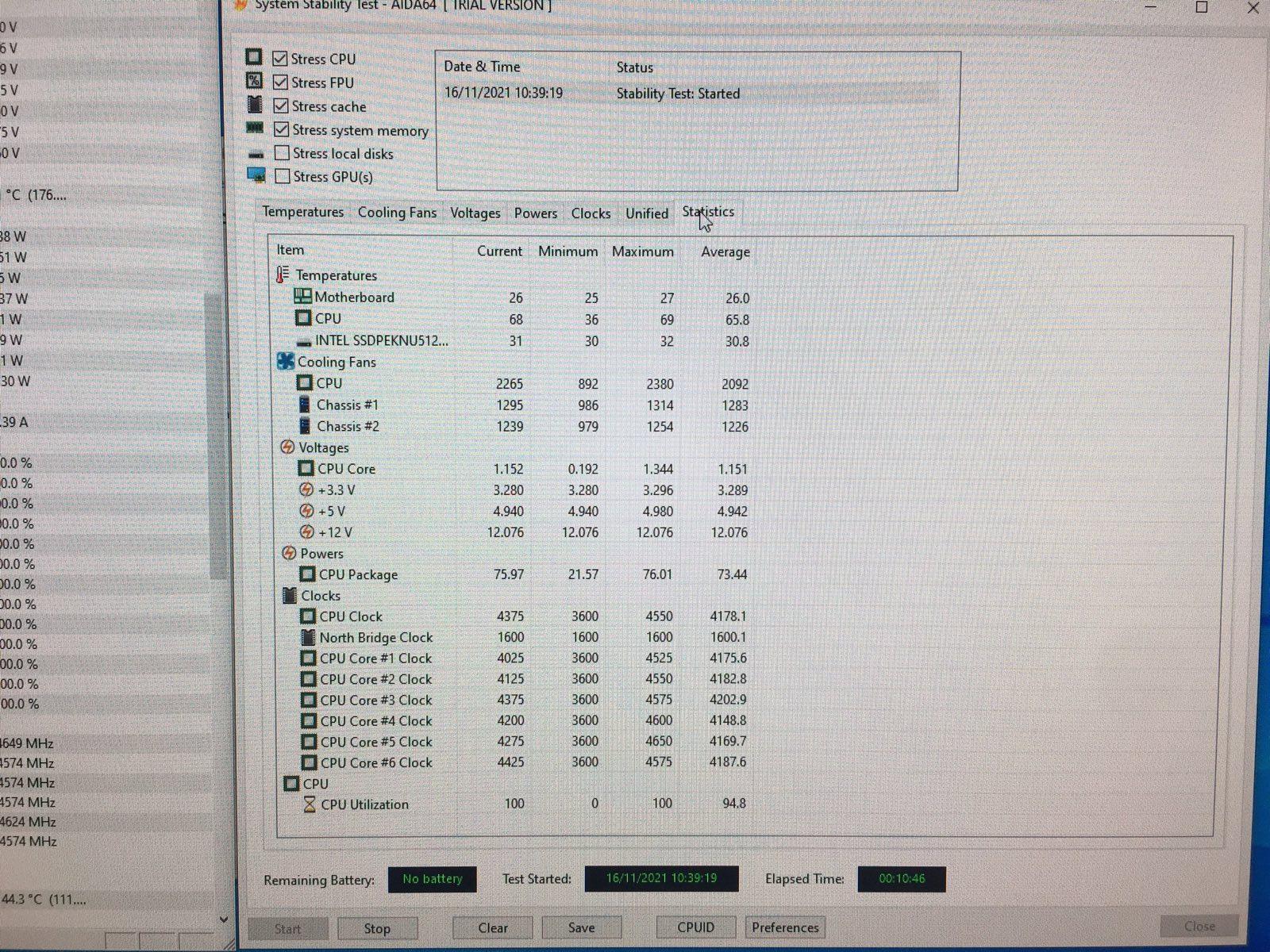This screenshot has width=1270, height=952.
Task: Switch to the Temperatures tab
Action: [x=302, y=212]
